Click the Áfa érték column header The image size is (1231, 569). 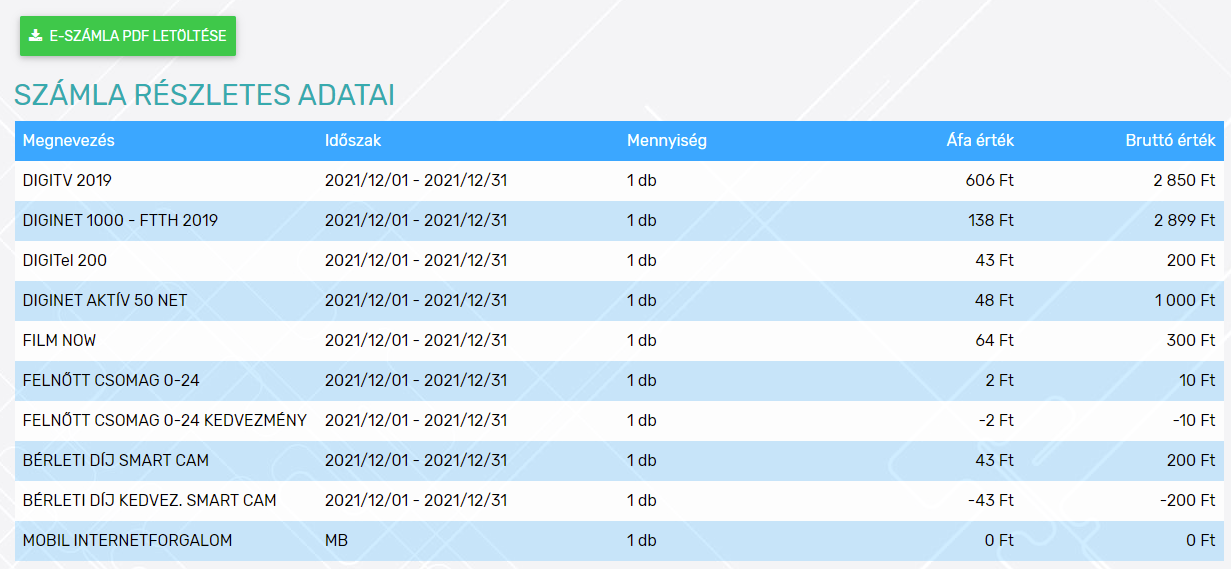coord(981,140)
